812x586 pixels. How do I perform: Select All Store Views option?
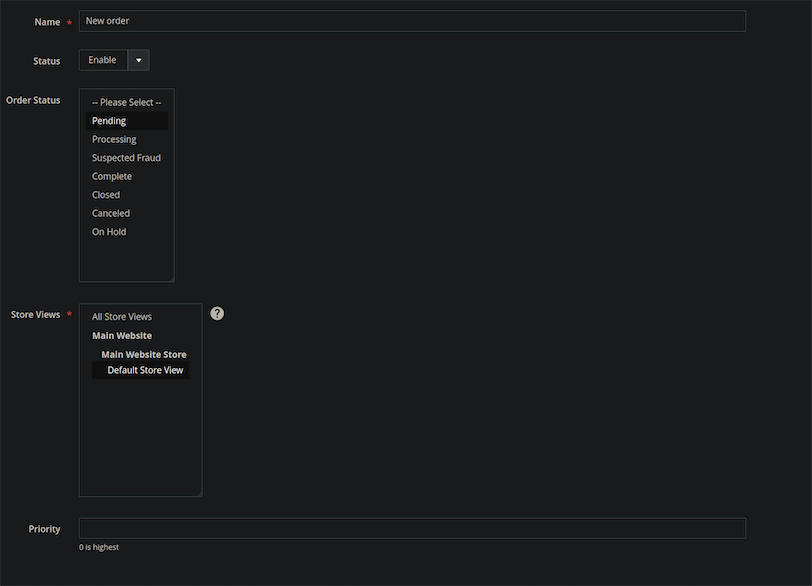coord(121,315)
